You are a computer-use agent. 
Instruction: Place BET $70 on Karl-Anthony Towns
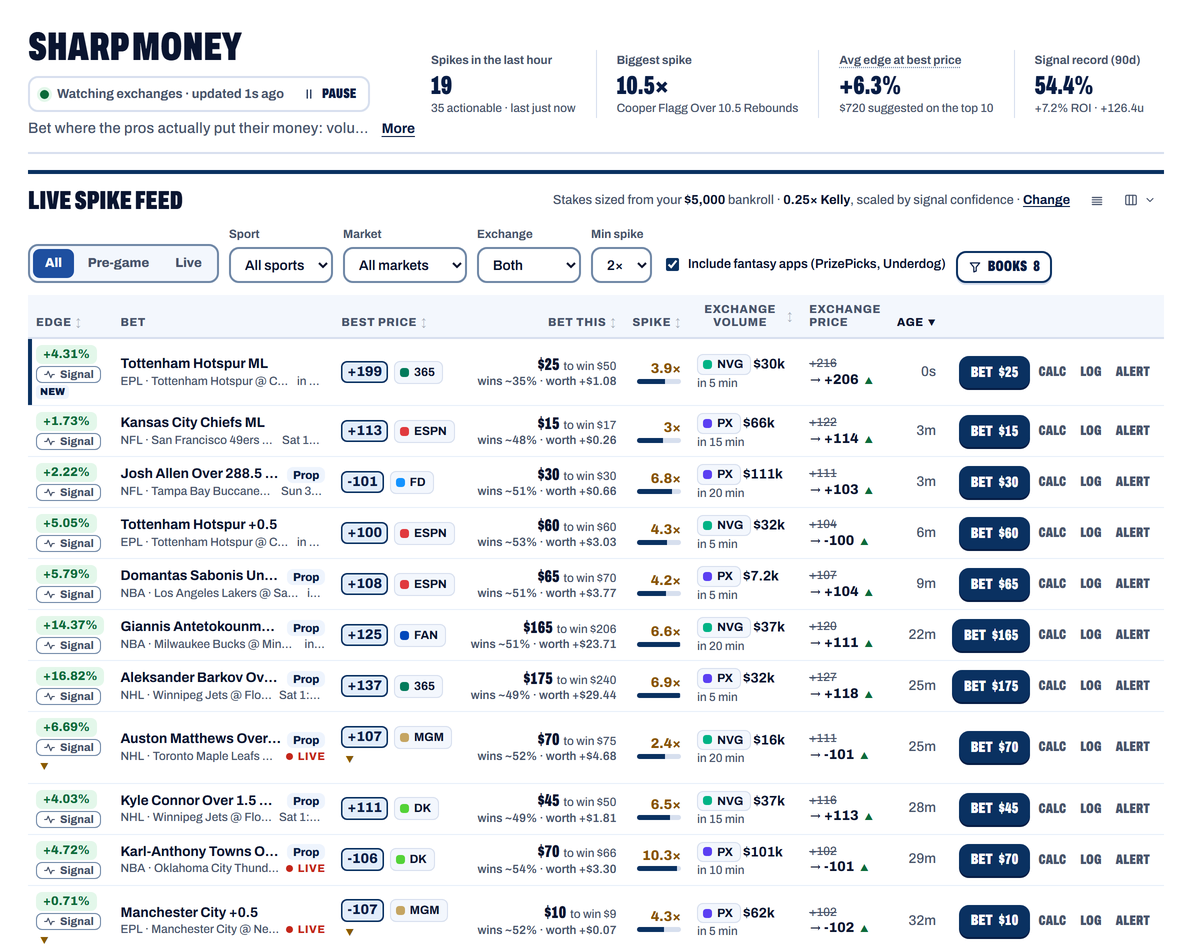(994, 860)
